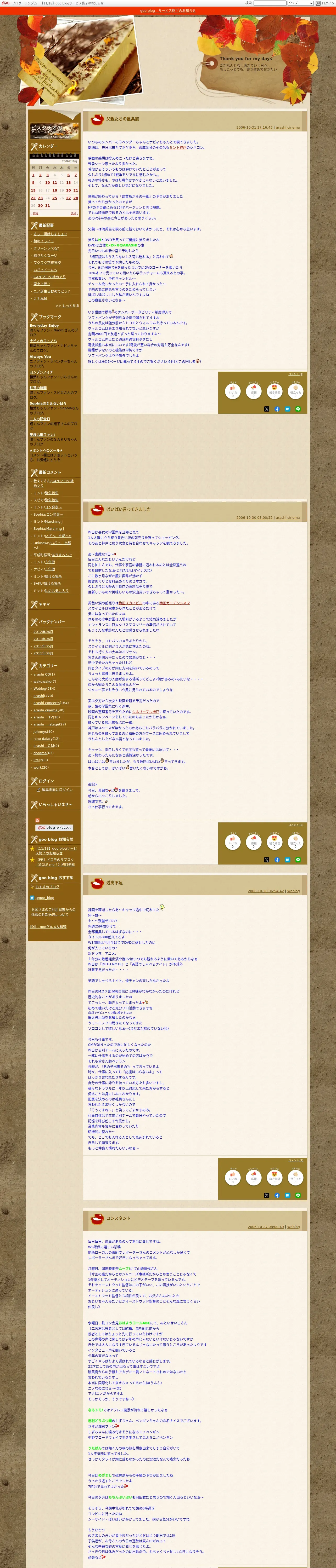Open bookmark Everyday Enjoy

[x=44, y=326]
